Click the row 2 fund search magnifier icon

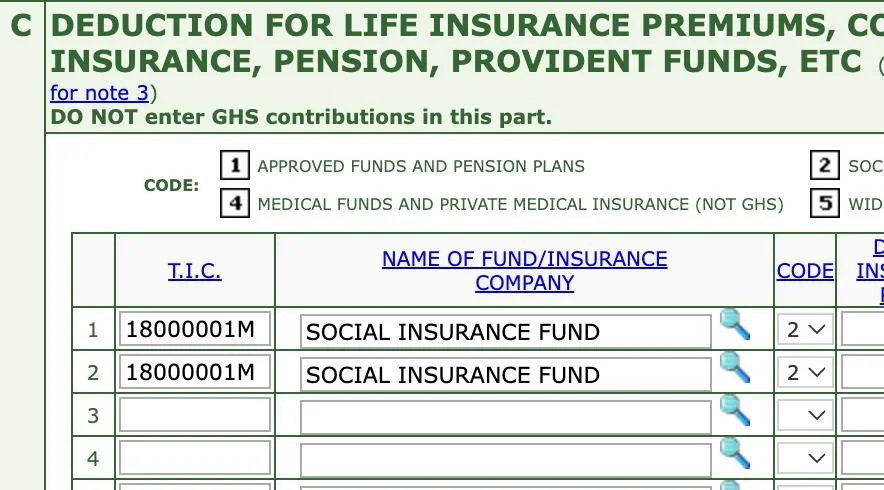point(735,367)
